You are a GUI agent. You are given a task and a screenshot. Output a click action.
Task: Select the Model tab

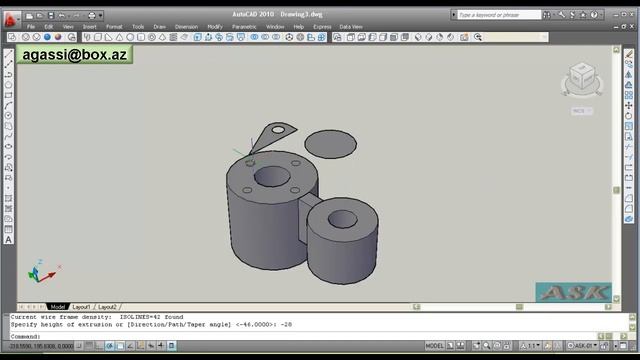58,307
